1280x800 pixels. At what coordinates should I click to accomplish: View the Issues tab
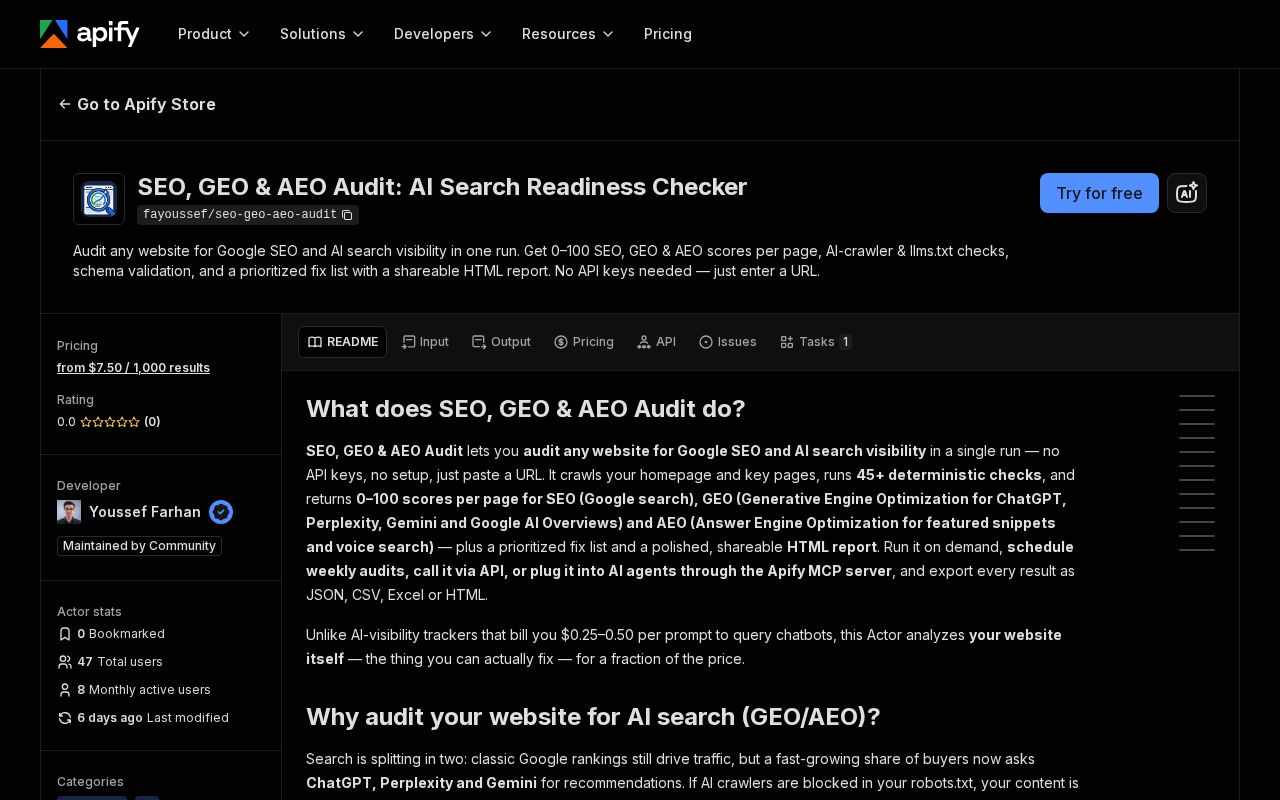(727, 342)
